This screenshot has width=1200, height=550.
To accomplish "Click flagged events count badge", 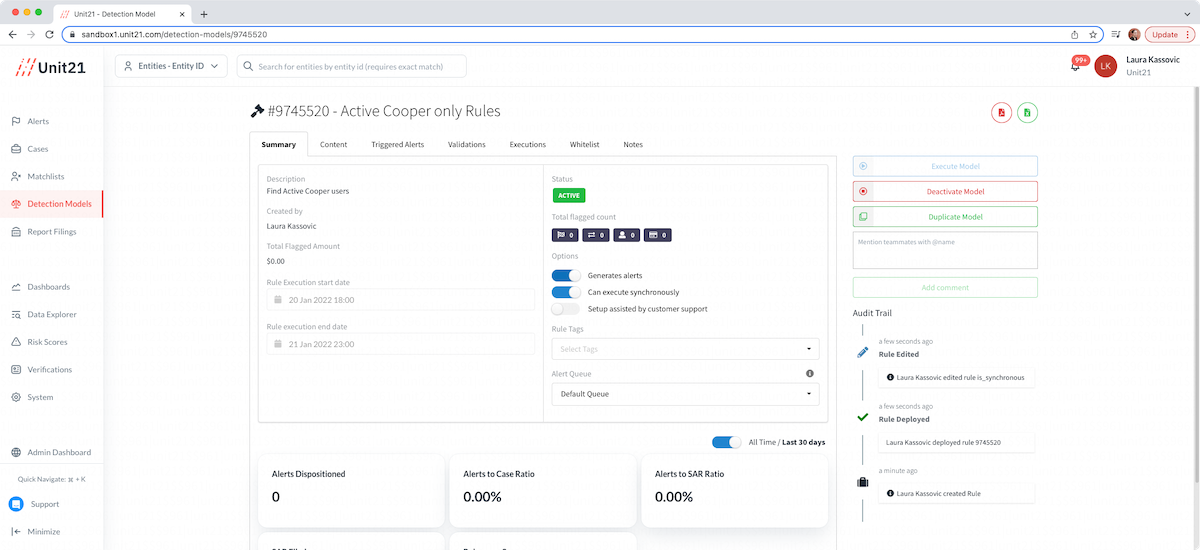I will 565,235.
